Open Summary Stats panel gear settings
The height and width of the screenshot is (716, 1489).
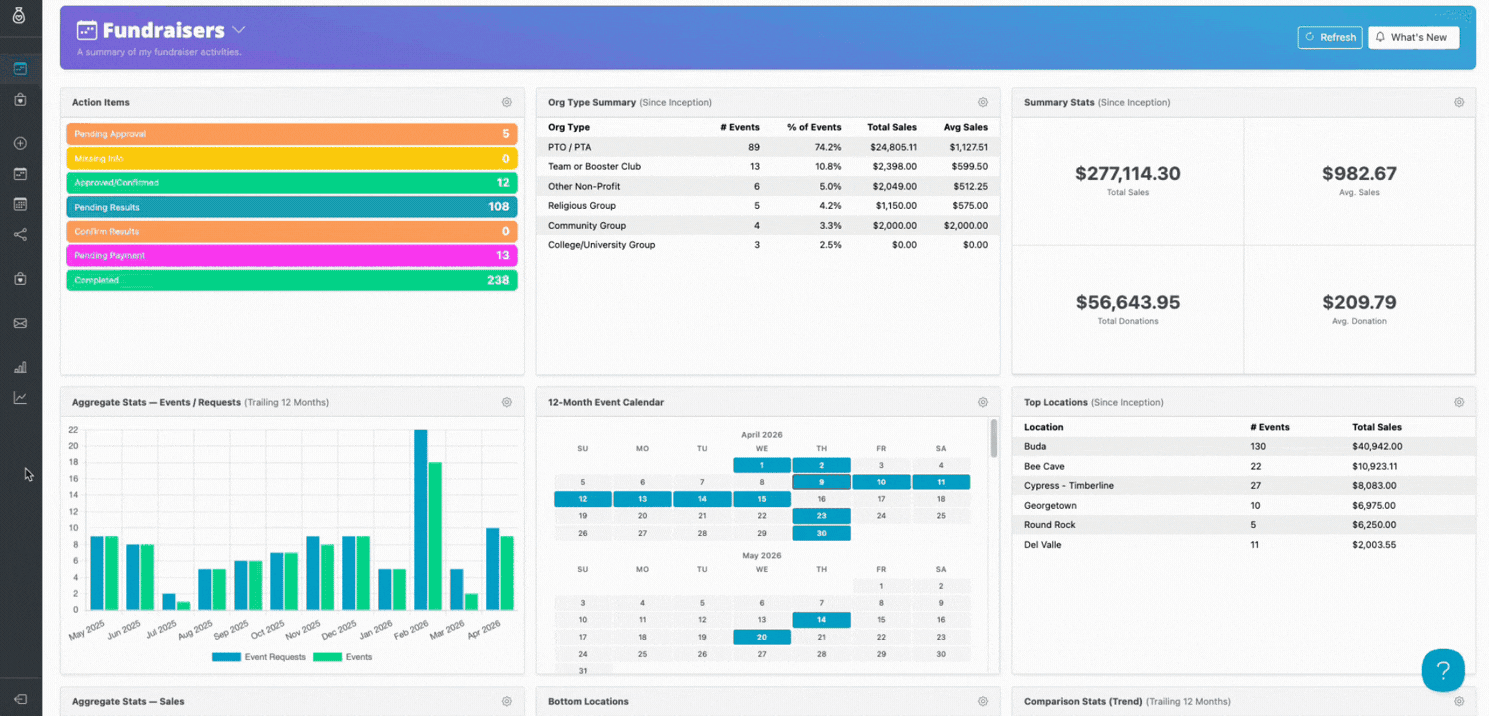coord(1459,102)
